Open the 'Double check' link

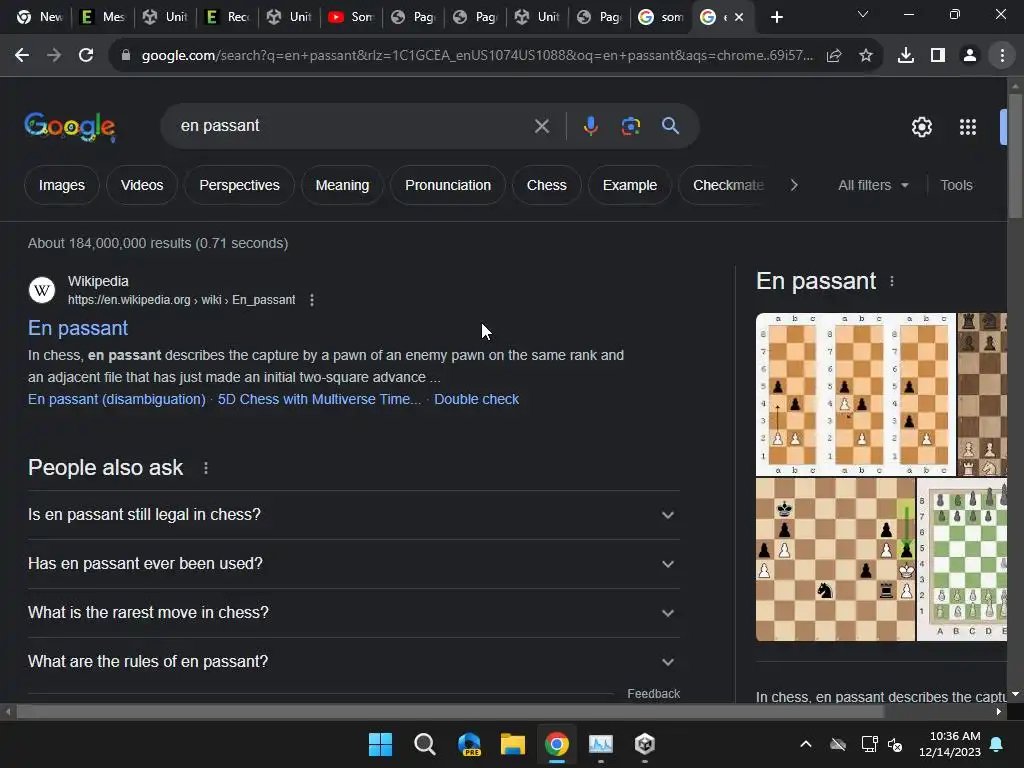[x=476, y=399]
